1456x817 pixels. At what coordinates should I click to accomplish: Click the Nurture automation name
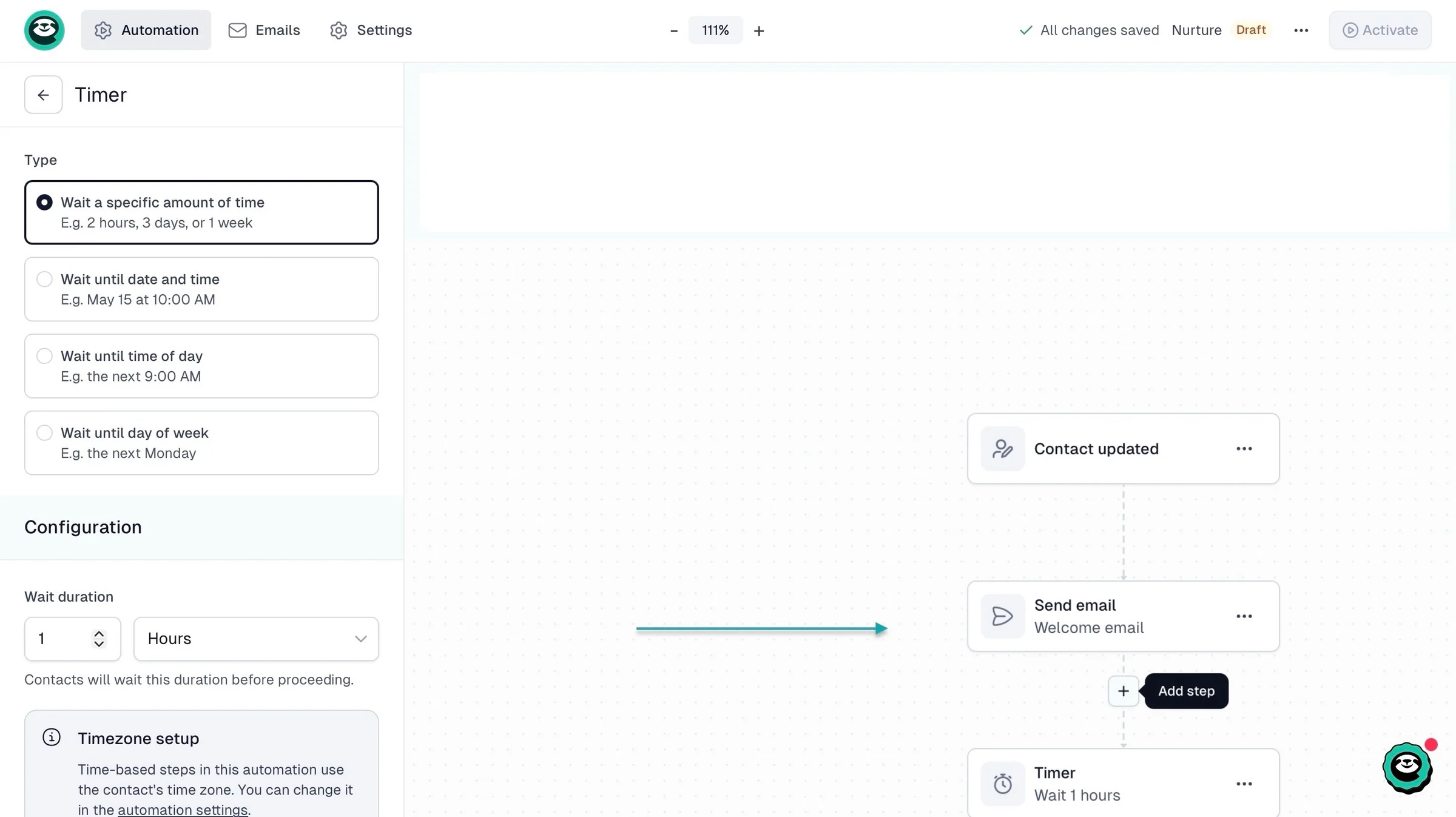point(1196,30)
